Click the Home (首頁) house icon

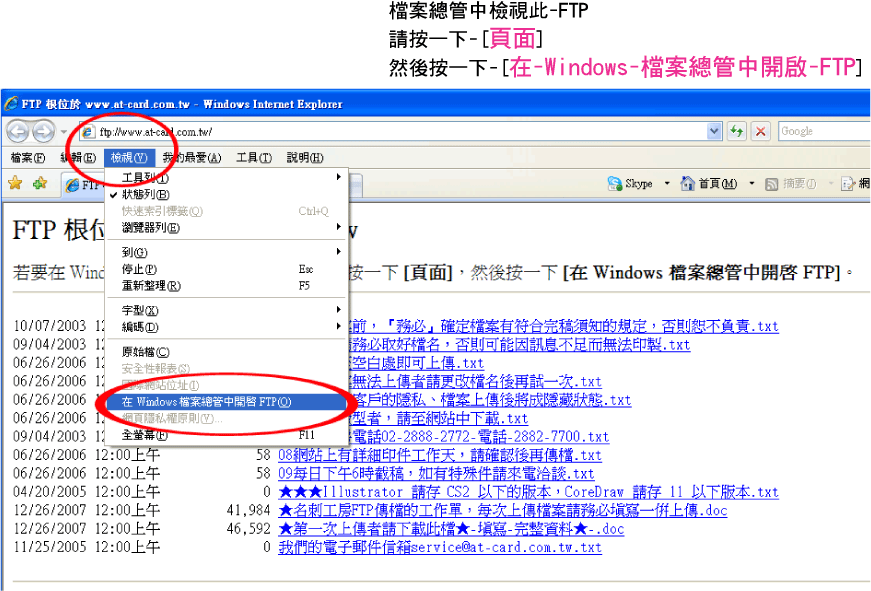pos(688,183)
